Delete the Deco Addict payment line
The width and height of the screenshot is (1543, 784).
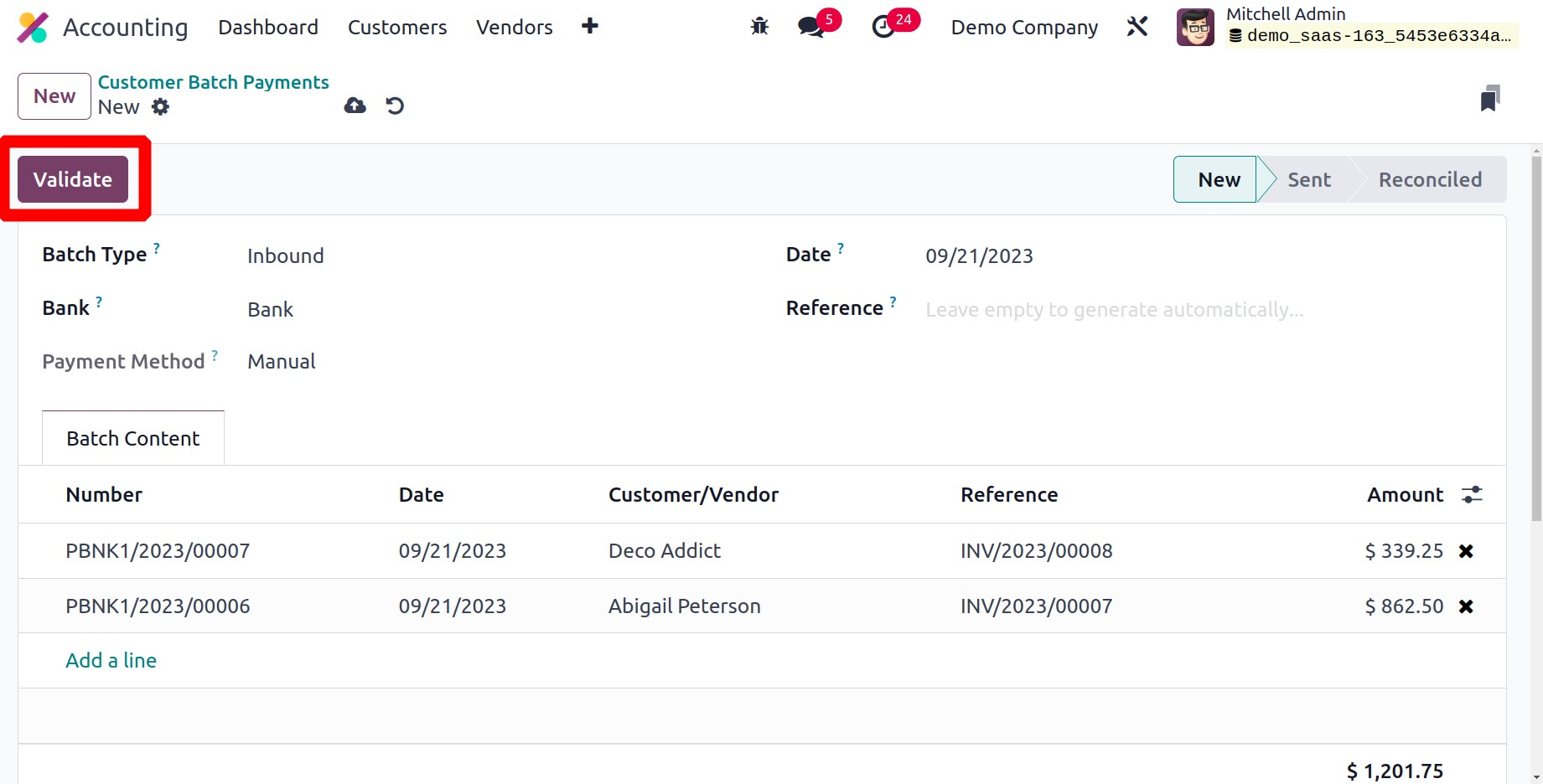1466,551
